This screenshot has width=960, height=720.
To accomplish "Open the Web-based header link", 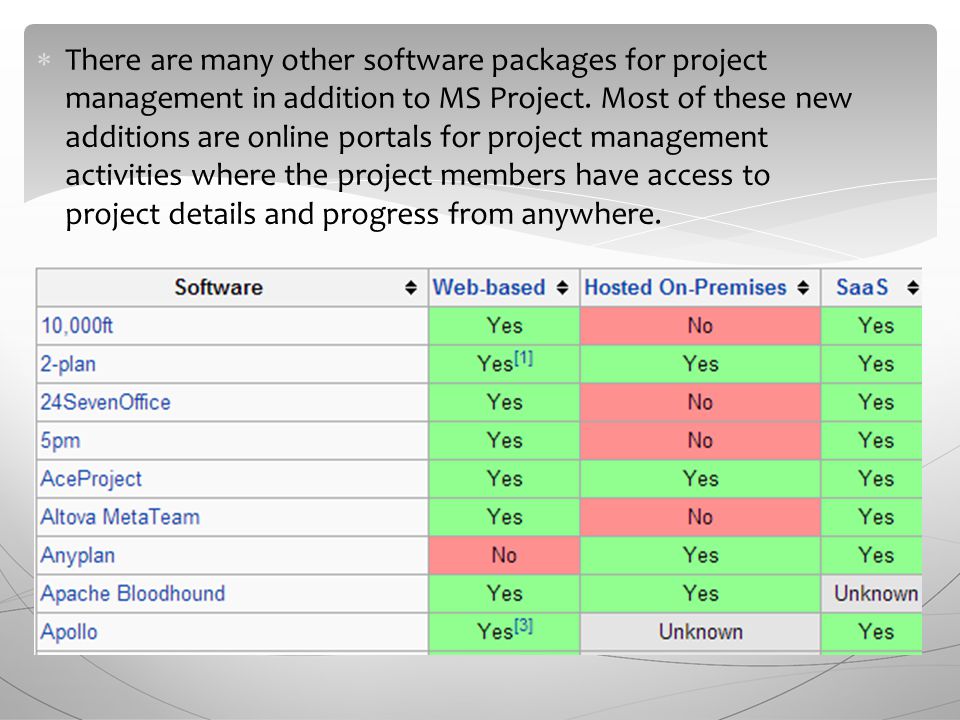I will tap(489, 287).
